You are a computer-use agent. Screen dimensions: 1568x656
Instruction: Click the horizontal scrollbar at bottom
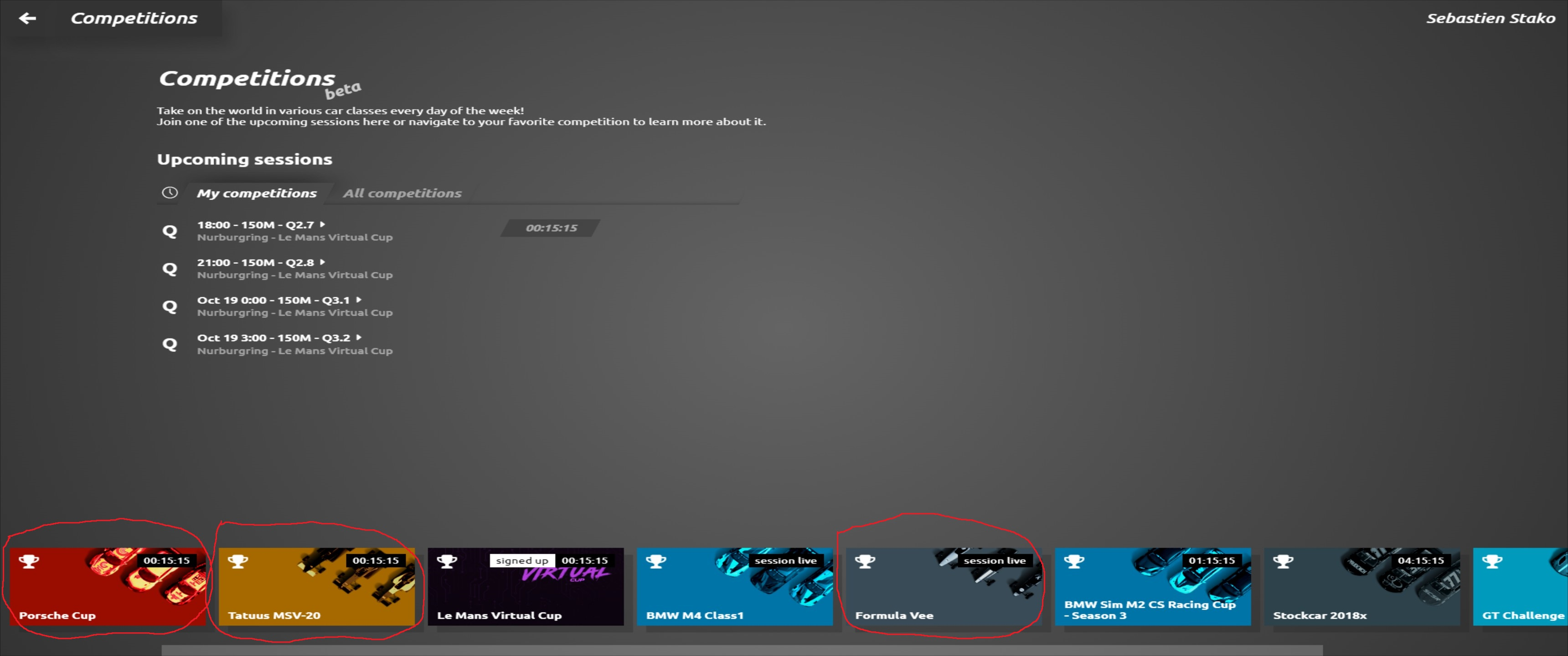(742, 650)
